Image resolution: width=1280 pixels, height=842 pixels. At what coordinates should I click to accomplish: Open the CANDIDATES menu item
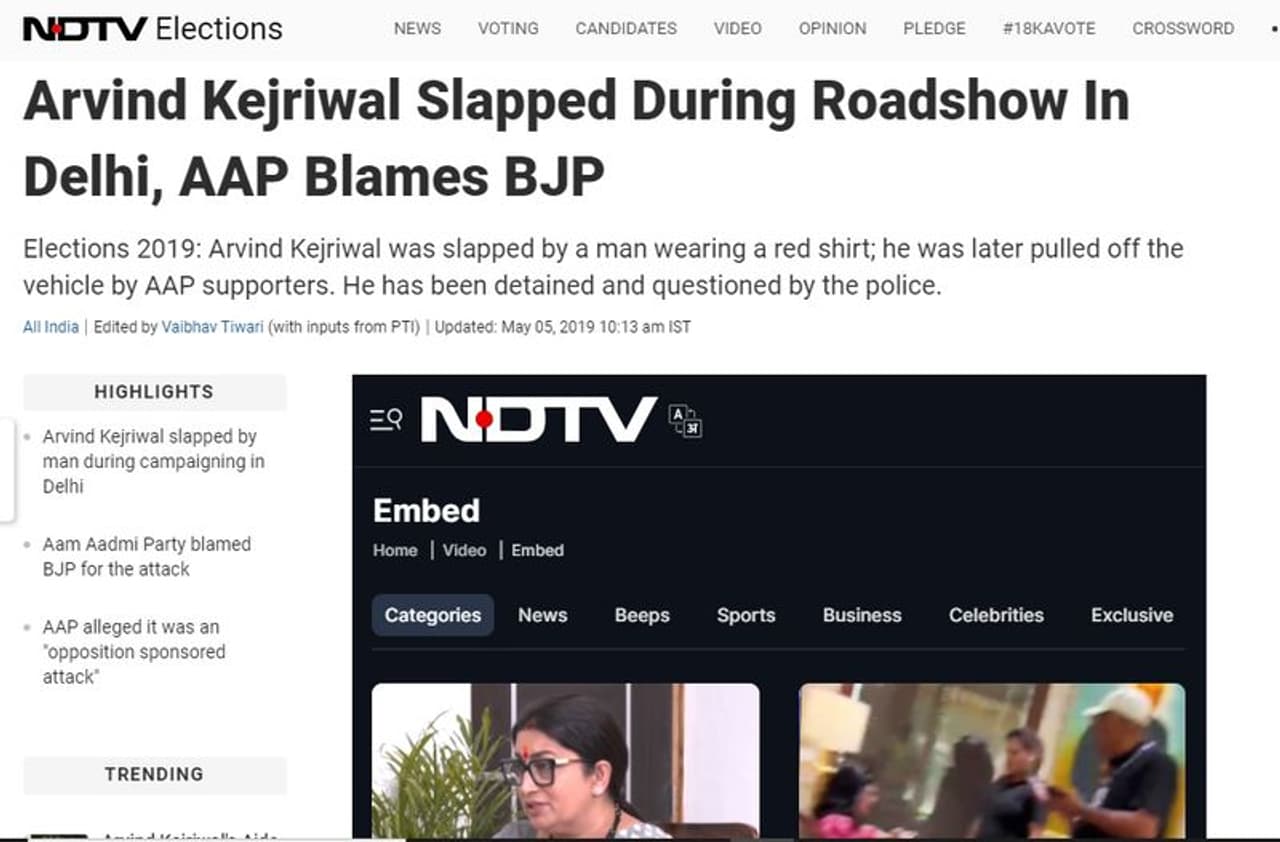[x=626, y=28]
